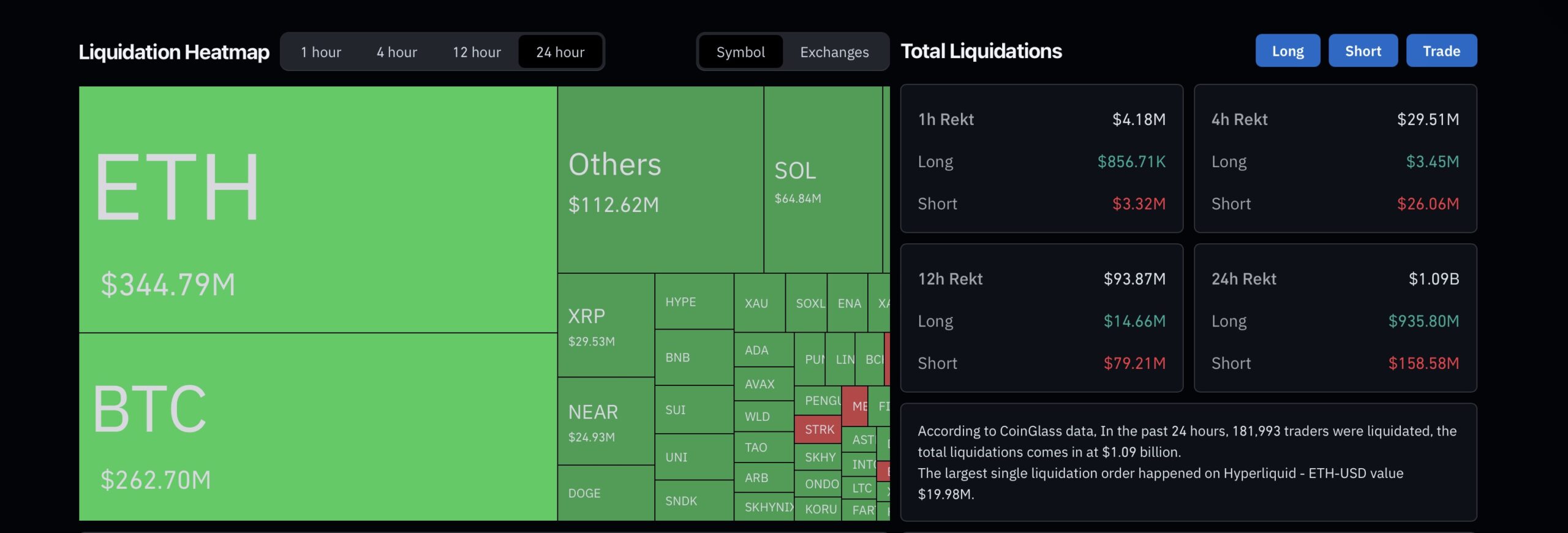
Task: Click the 1h Rekt total $4.18M
Action: click(x=1139, y=119)
